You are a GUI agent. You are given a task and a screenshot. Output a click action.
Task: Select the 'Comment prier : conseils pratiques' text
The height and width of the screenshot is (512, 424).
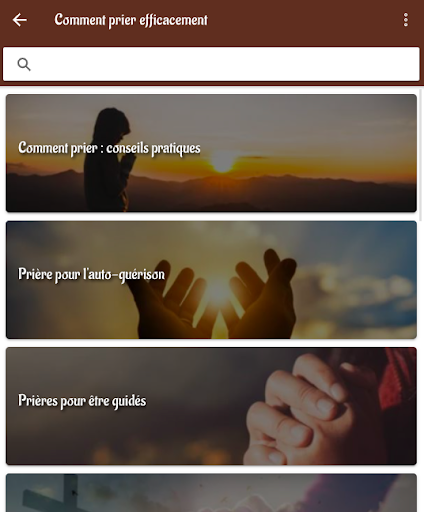[x=109, y=148]
